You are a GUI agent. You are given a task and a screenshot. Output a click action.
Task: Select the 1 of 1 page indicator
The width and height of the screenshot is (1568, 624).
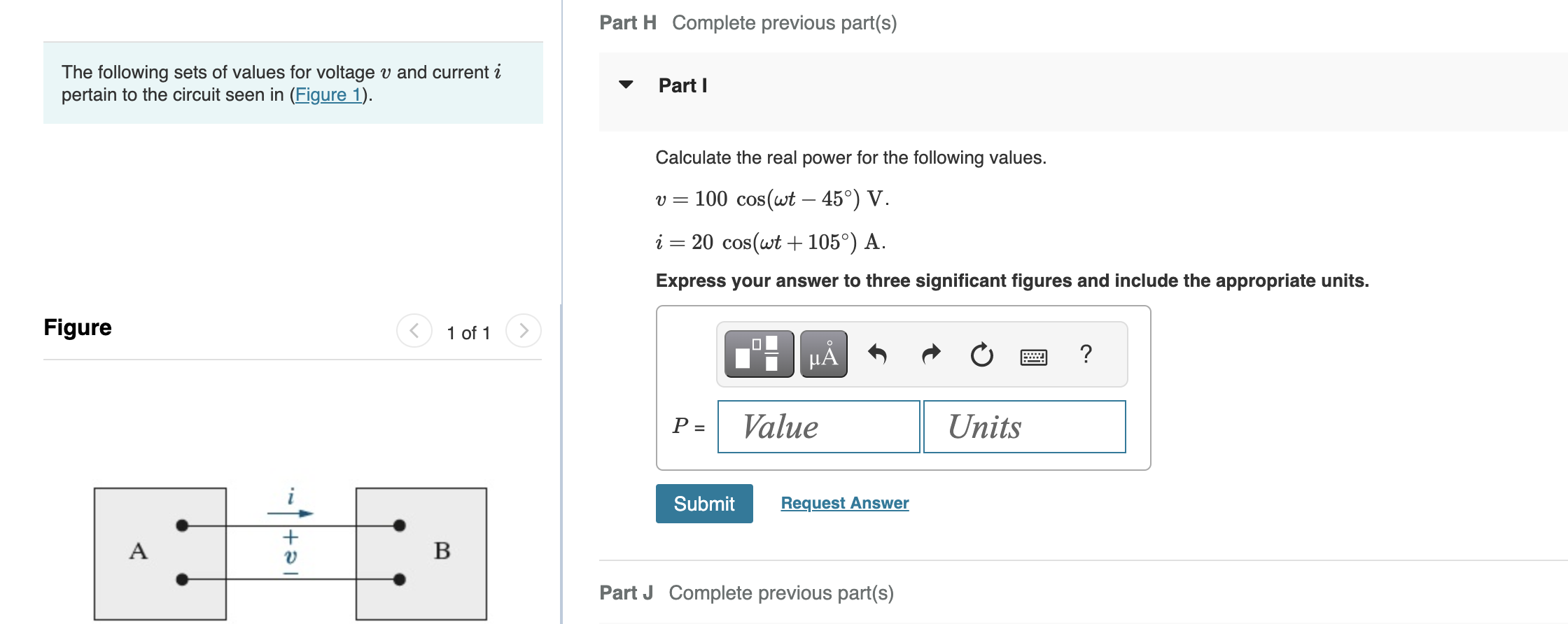pyautogui.click(x=468, y=333)
